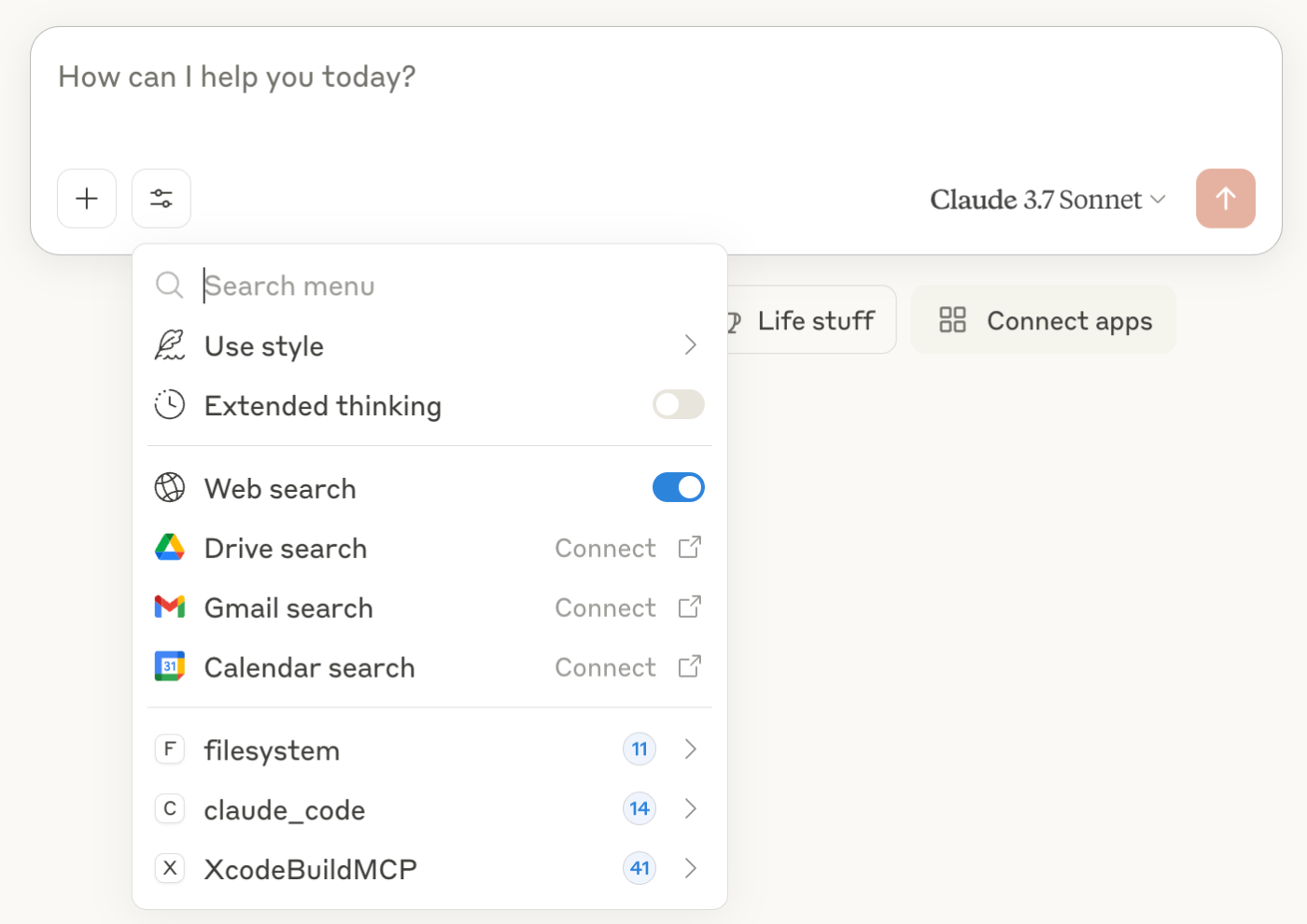Click the Extended thinking clock icon
Viewport: 1307px width, 924px height.
click(x=170, y=405)
